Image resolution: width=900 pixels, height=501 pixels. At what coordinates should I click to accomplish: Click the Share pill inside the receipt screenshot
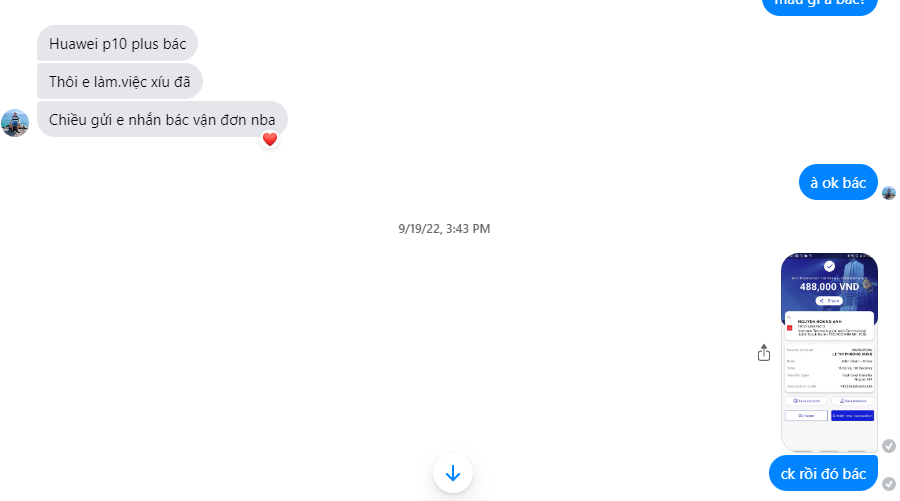coord(829,301)
